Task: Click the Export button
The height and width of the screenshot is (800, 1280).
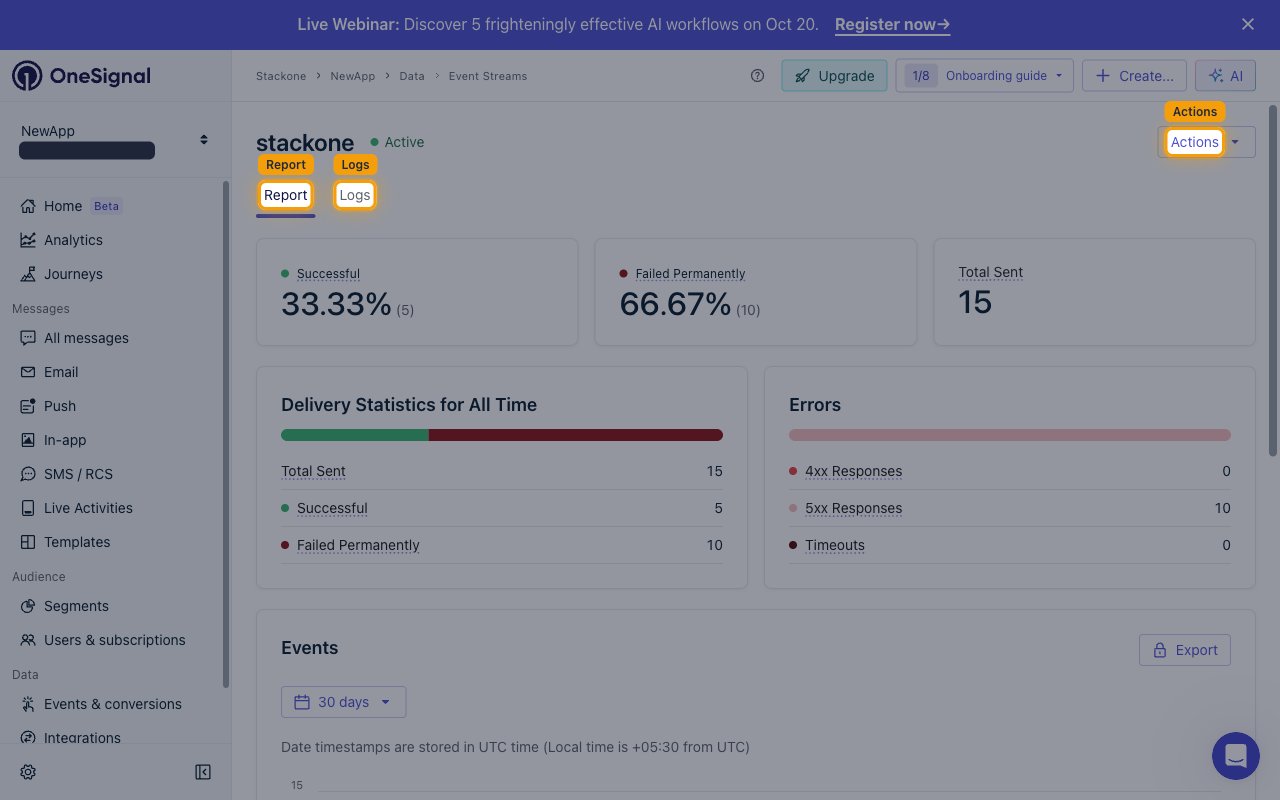Action: click(1185, 650)
